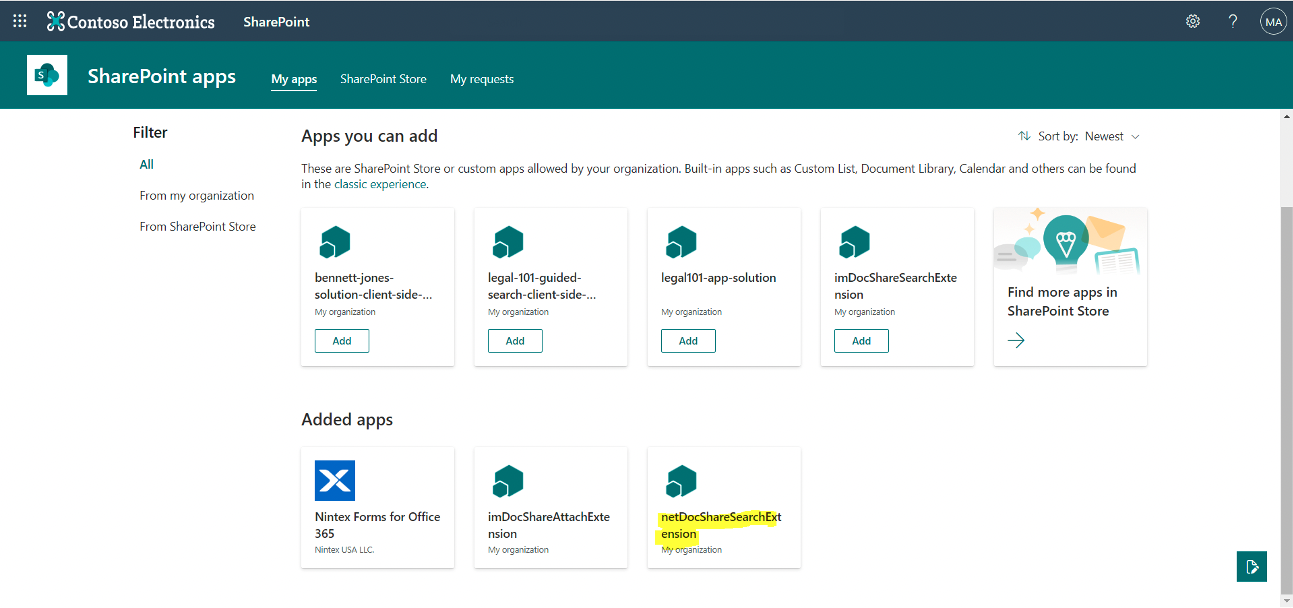Click SharePoint in the suite header

(276, 21)
